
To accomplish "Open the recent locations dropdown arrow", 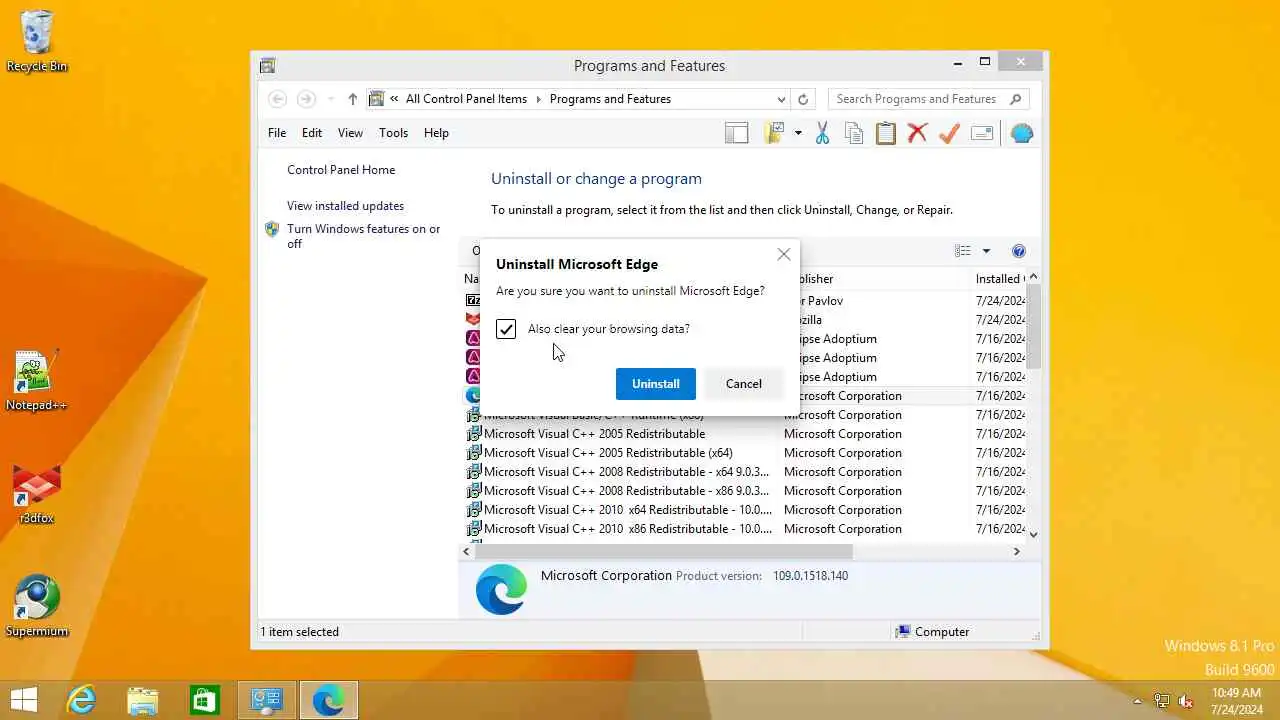I will [x=330, y=99].
